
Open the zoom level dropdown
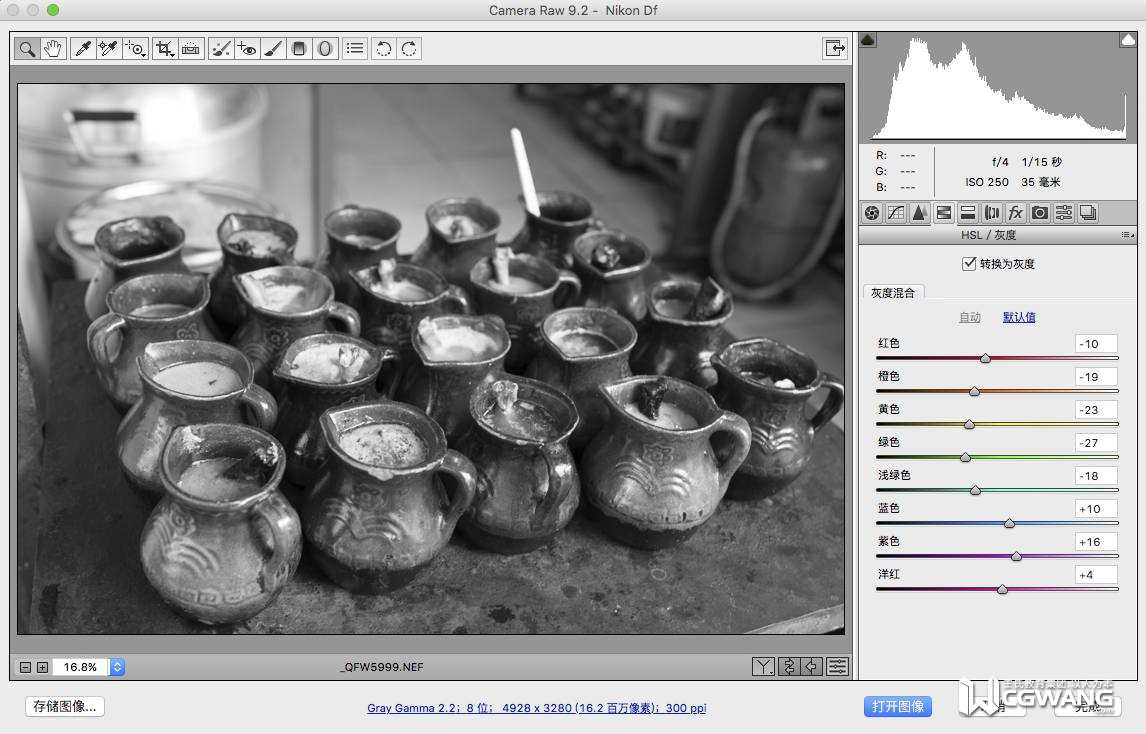click(117, 667)
